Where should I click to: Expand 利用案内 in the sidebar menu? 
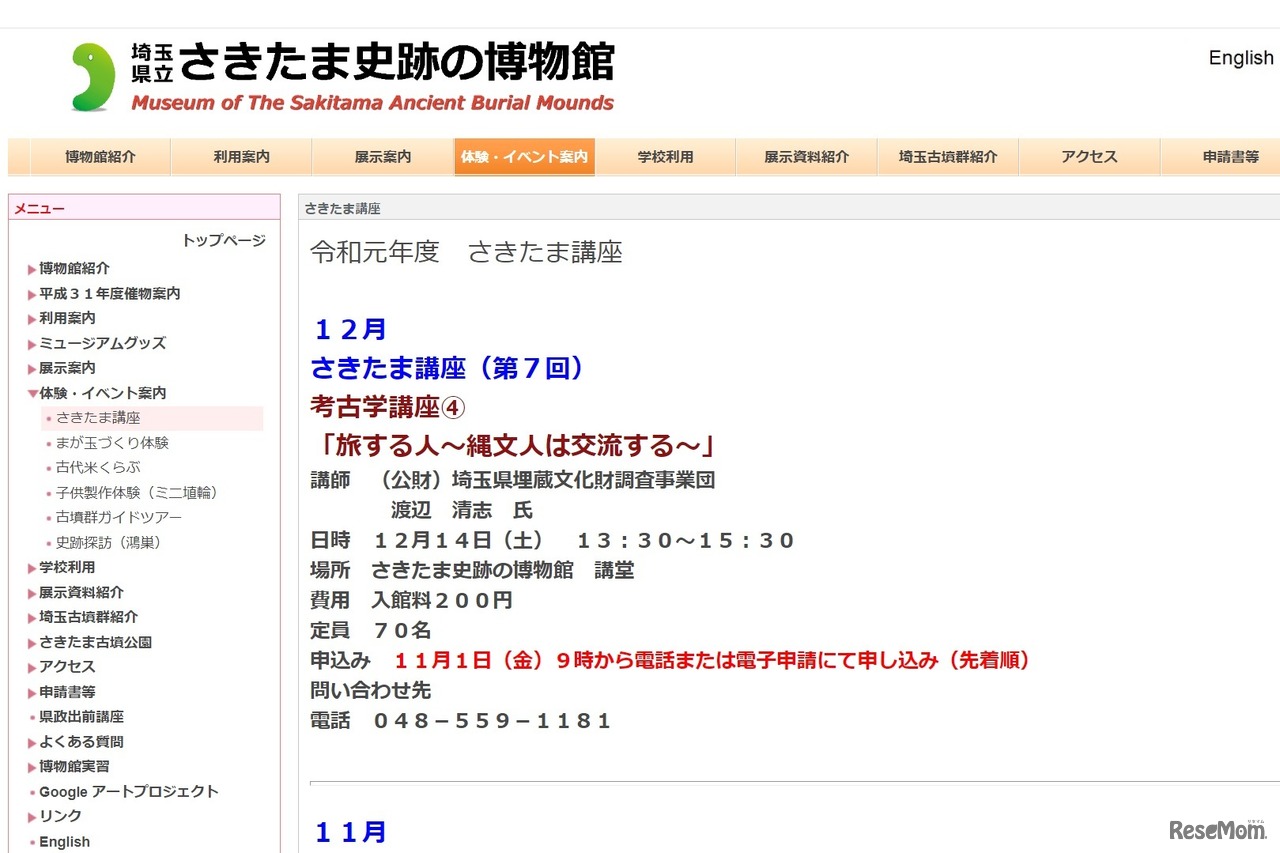point(67,318)
